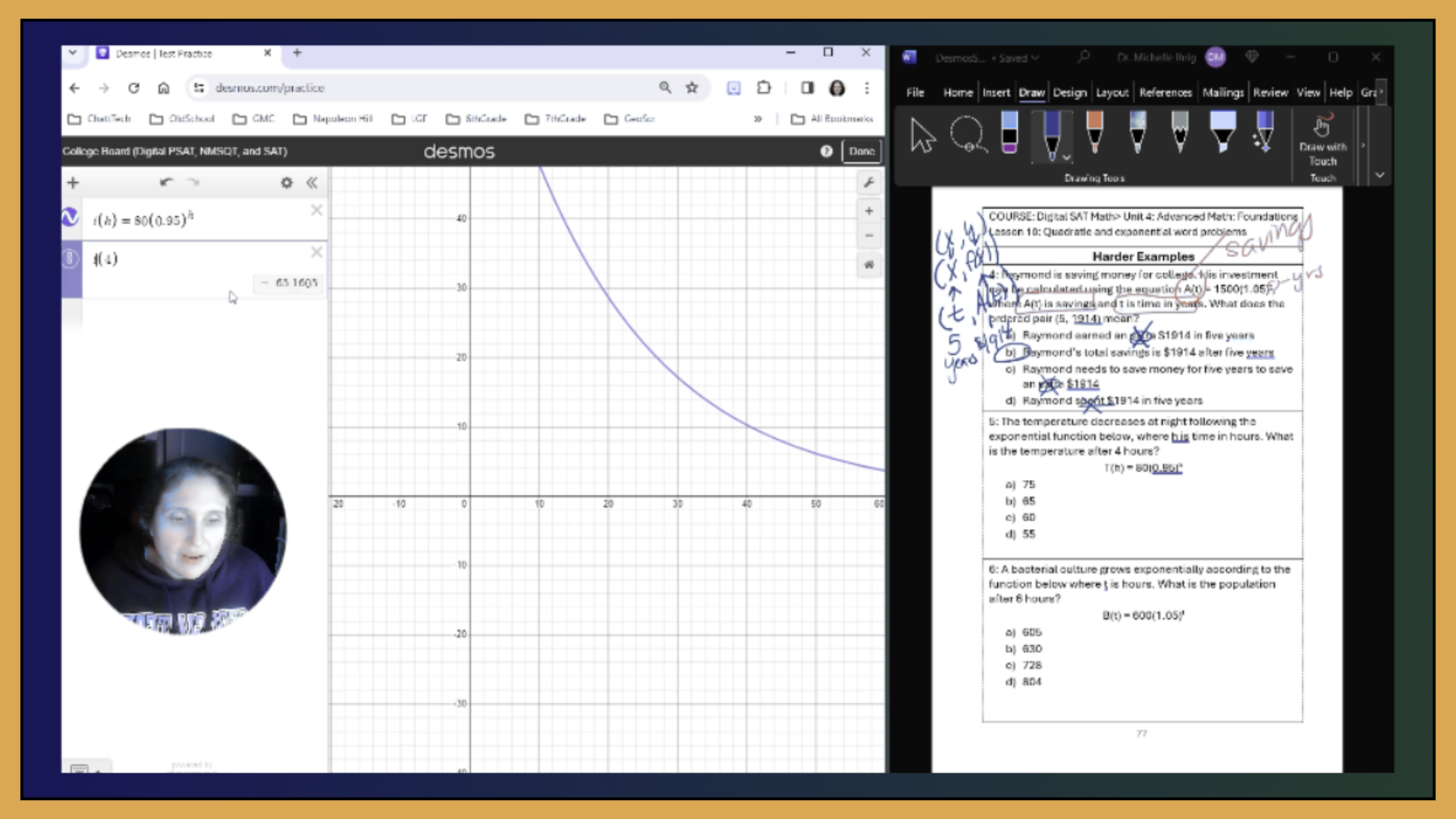Click the Desmos zoom in plus button
The image size is (1456, 819).
pos(869,211)
